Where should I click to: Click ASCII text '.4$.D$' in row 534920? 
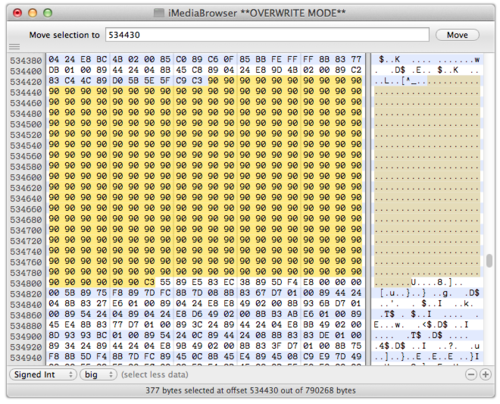tap(390, 346)
